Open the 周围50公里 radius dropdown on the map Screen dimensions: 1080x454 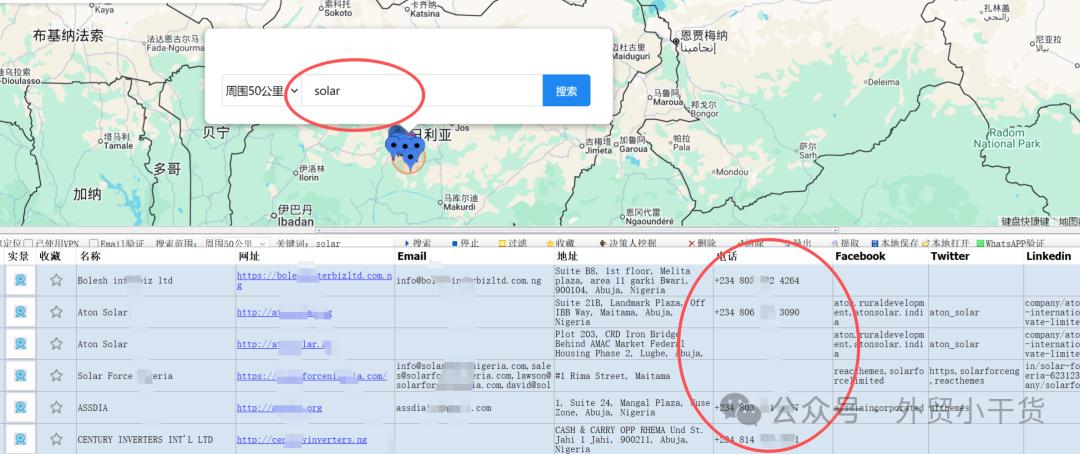[x=261, y=90]
